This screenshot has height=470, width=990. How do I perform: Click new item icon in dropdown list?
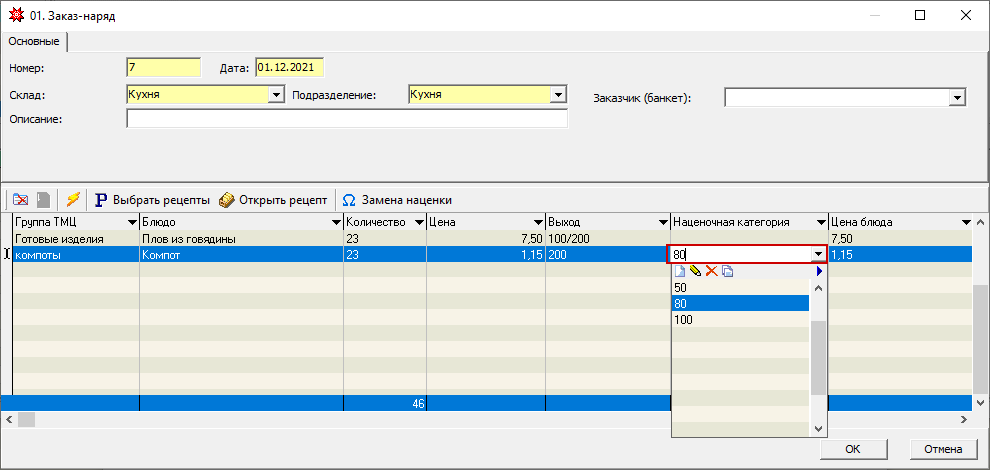pyautogui.click(x=680, y=271)
